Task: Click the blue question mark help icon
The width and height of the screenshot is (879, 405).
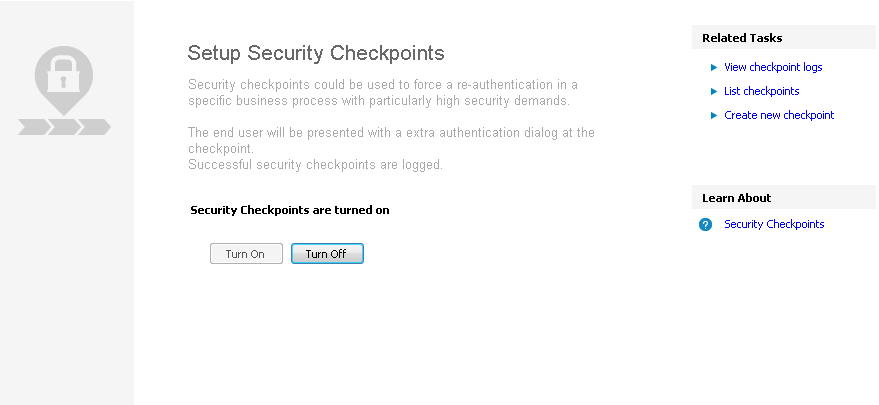Action: [x=705, y=225]
